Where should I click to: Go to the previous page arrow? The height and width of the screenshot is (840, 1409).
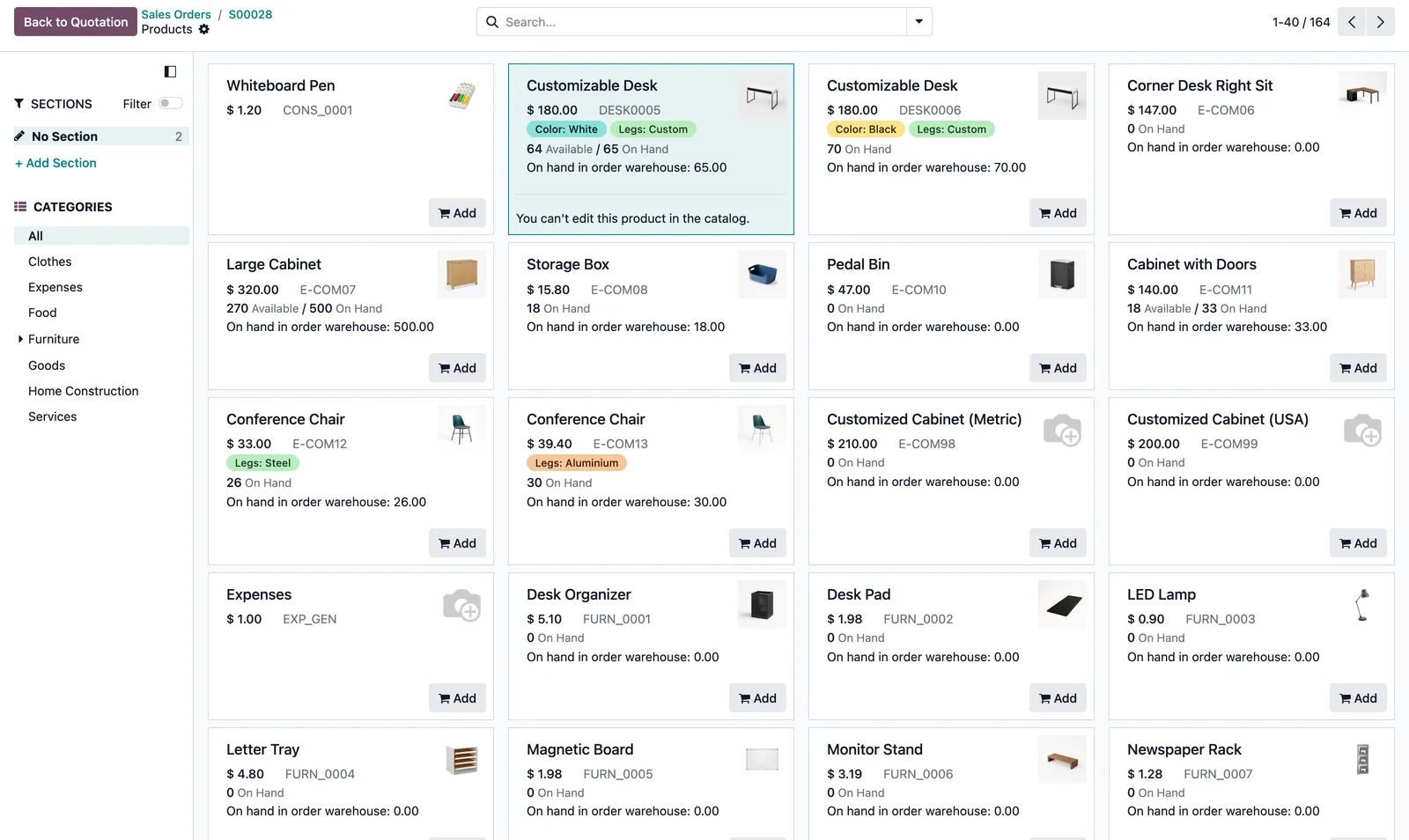[1352, 22]
